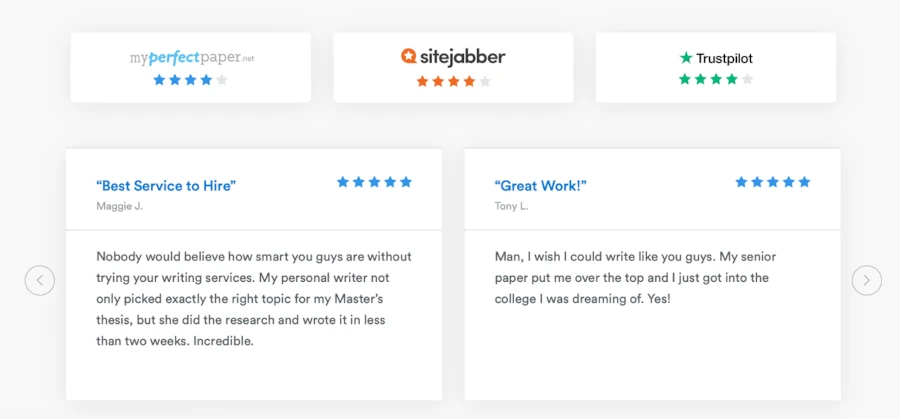Select Maggie J.'s five-star rating
This screenshot has height=419, width=900.
click(374, 182)
